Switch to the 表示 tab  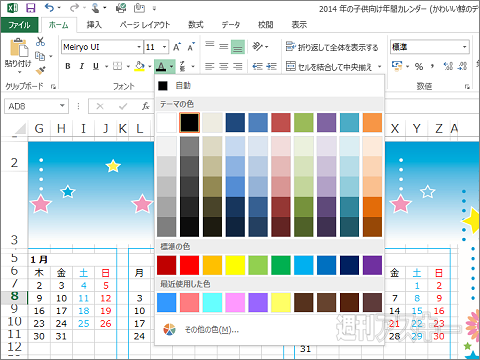[x=299, y=25]
